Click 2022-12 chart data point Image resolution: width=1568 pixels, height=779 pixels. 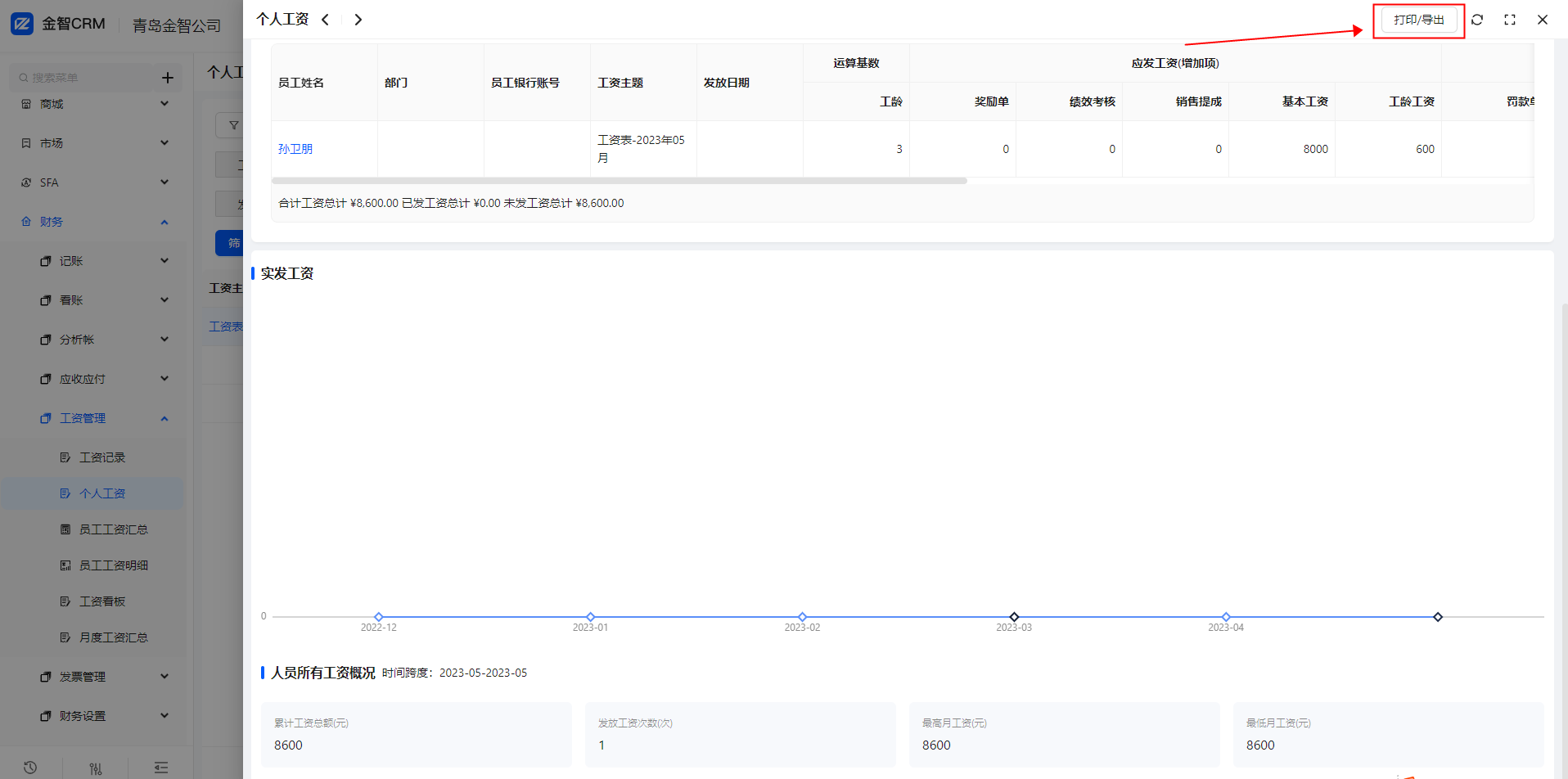(x=378, y=617)
